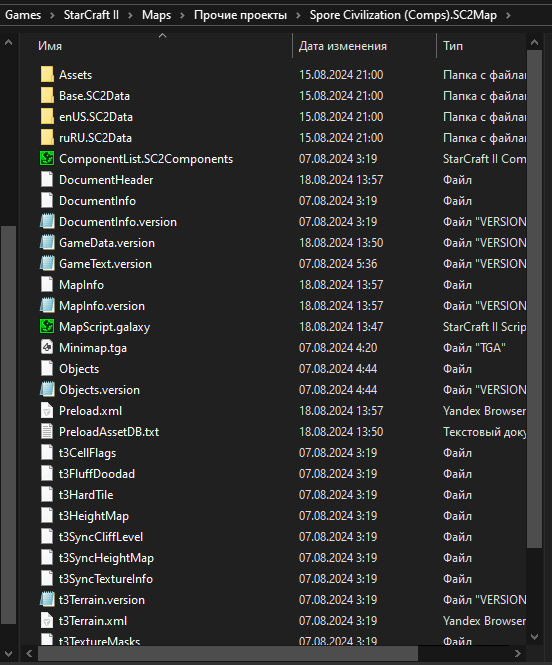The width and height of the screenshot is (552, 665).
Task: Click the 07.08.2024 4:20 date cell
Action: pyautogui.click(x=338, y=348)
